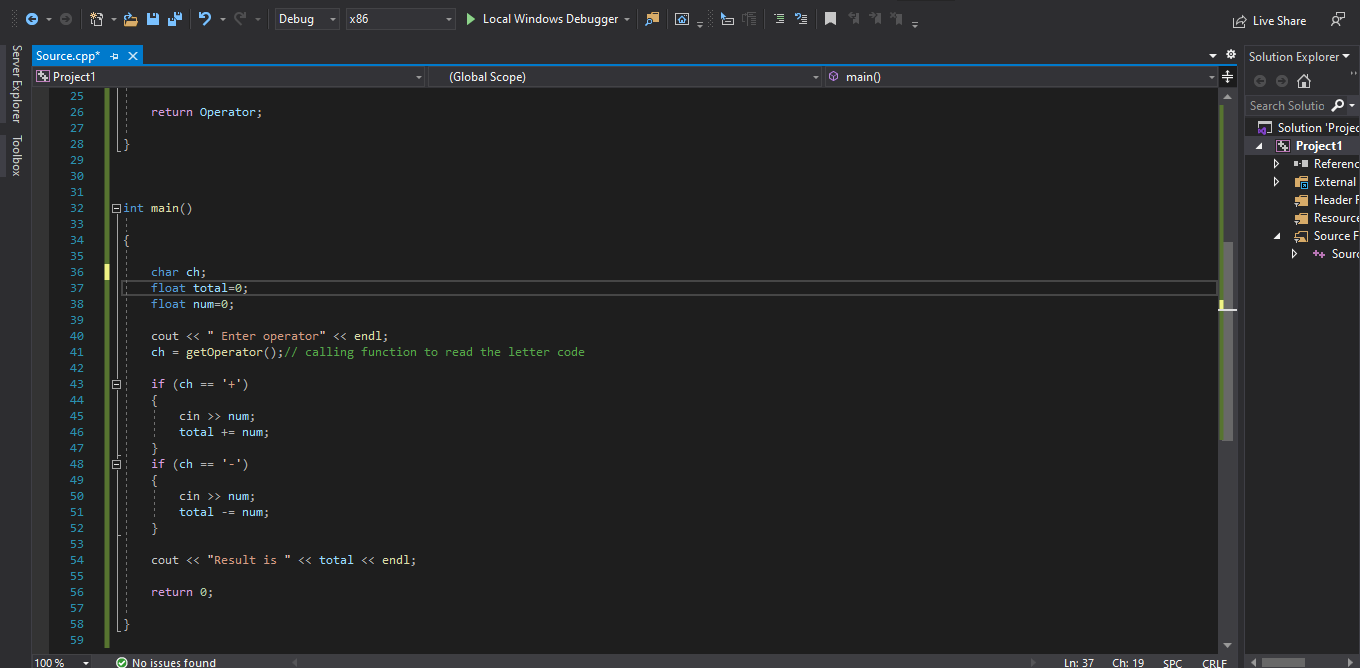
Task: Save the file with the Save icon
Action: [x=153, y=19]
